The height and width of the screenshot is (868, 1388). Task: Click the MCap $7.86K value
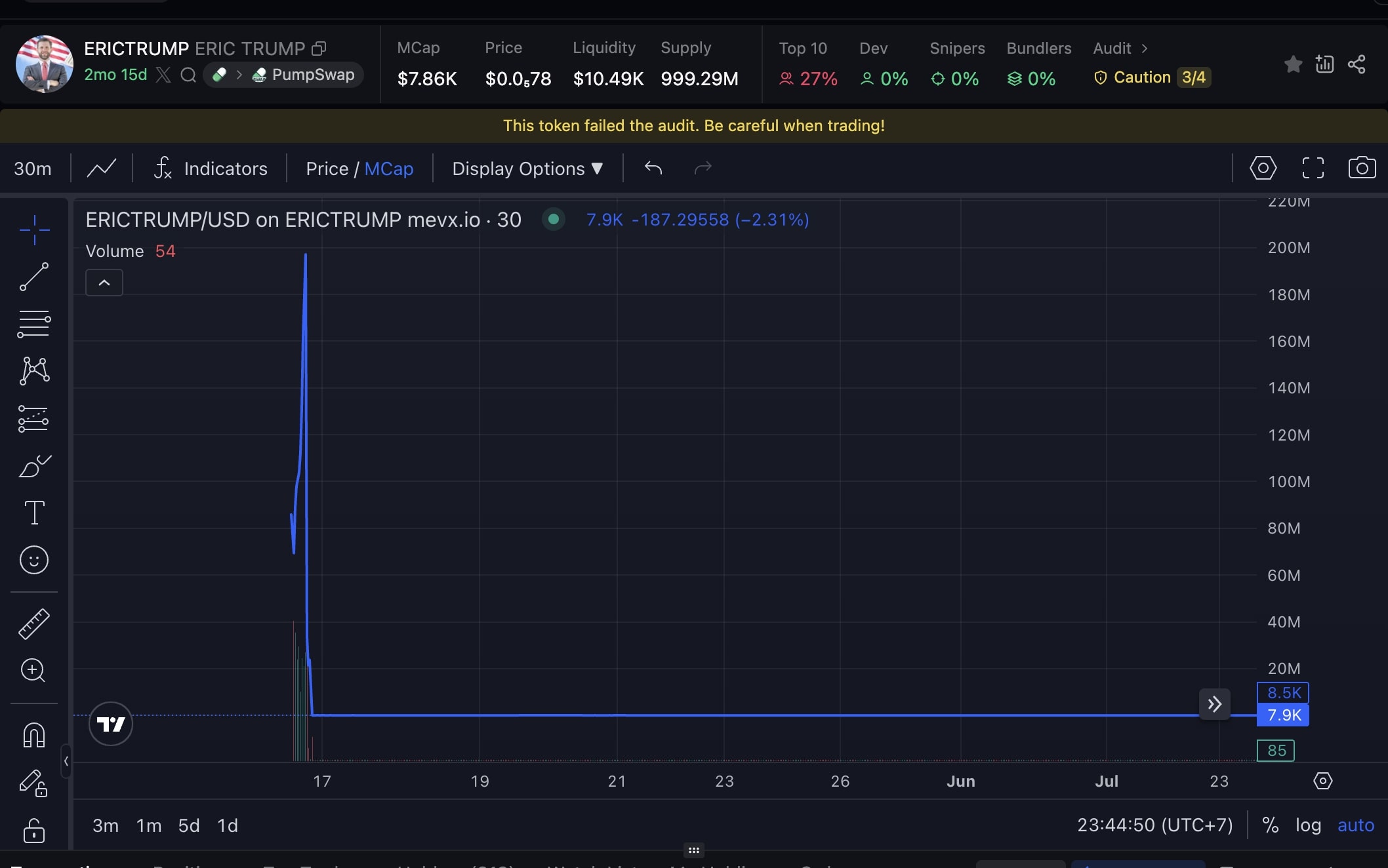pyautogui.click(x=427, y=79)
